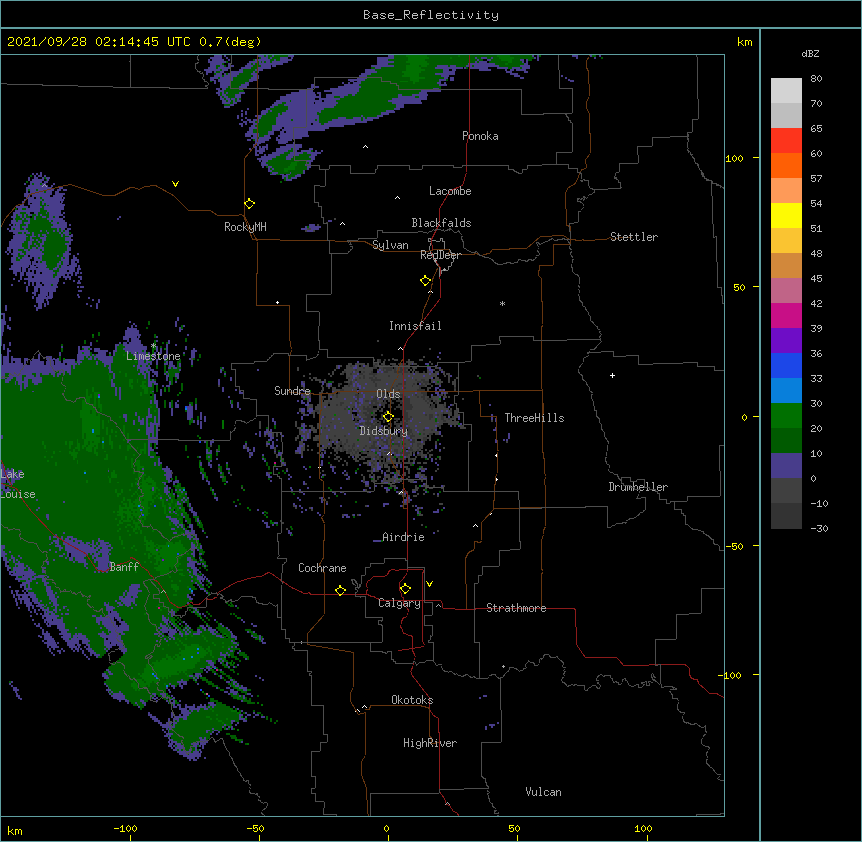Pick the bright green 20-30 dBZ legend color

tap(786, 416)
